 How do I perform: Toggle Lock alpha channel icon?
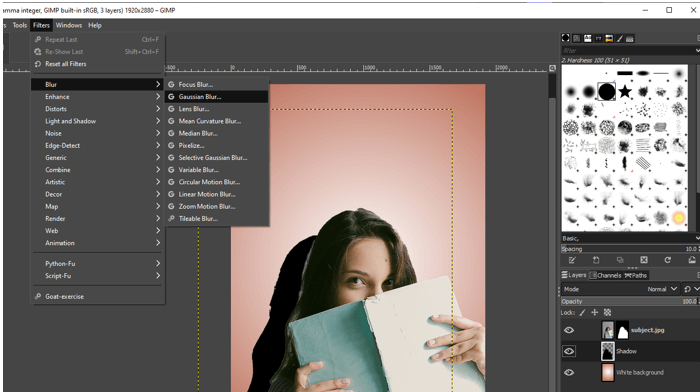pos(607,313)
